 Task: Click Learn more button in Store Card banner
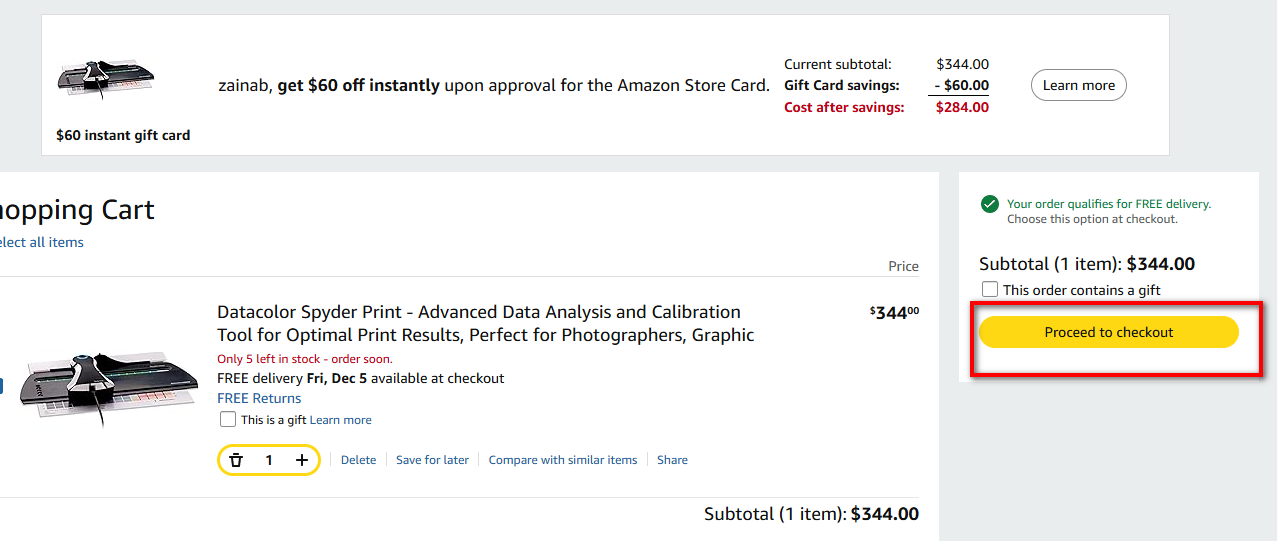(1078, 85)
